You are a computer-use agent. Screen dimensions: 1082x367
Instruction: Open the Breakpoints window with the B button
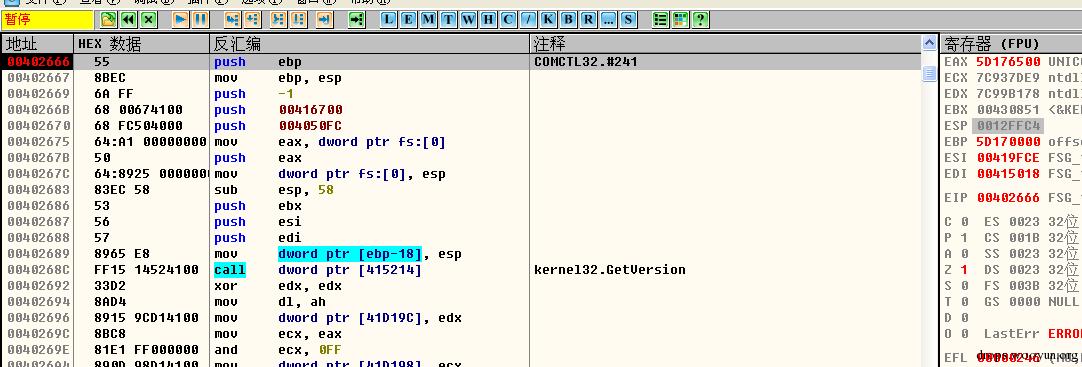point(568,19)
